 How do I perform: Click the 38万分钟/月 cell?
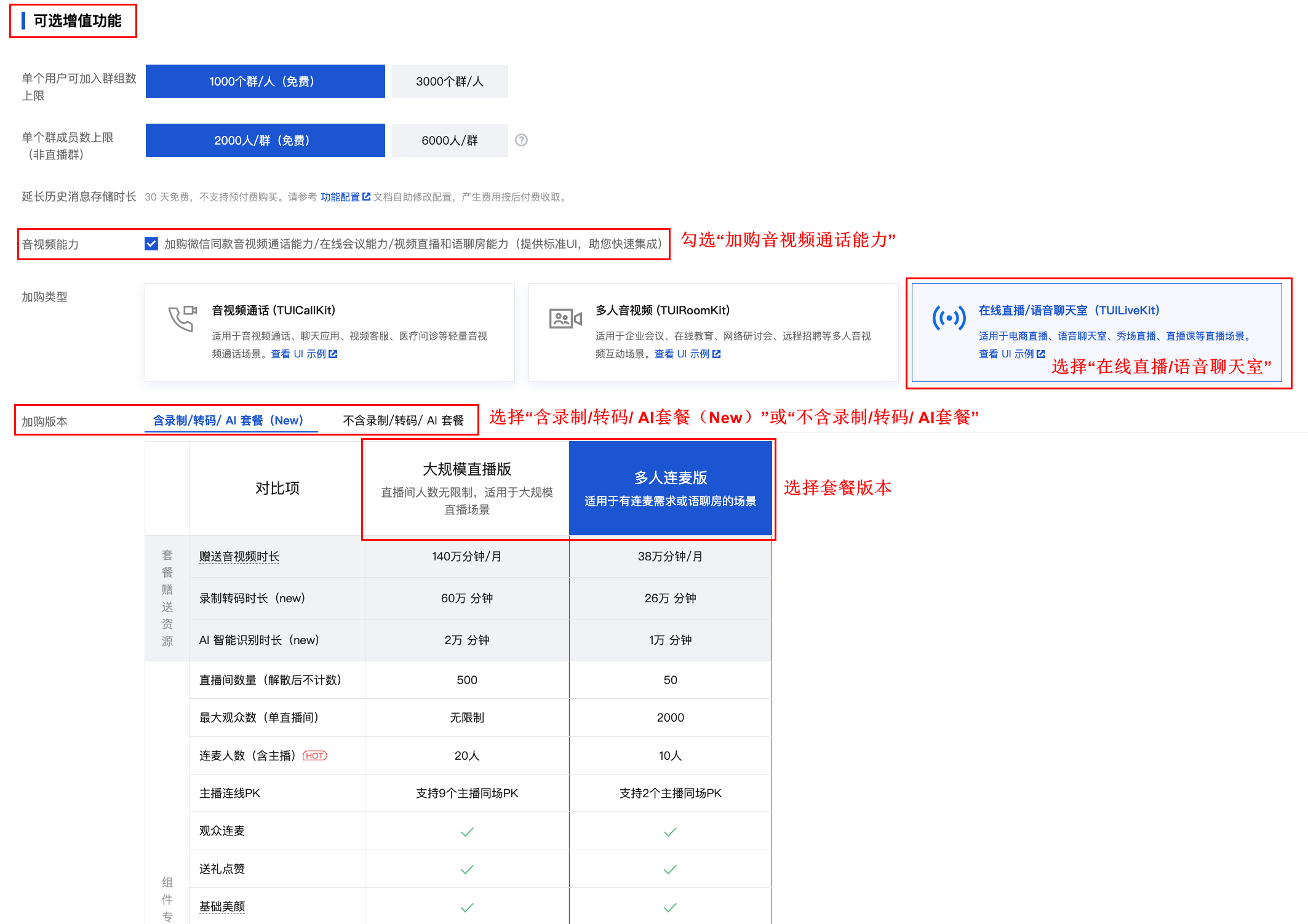coord(671,557)
